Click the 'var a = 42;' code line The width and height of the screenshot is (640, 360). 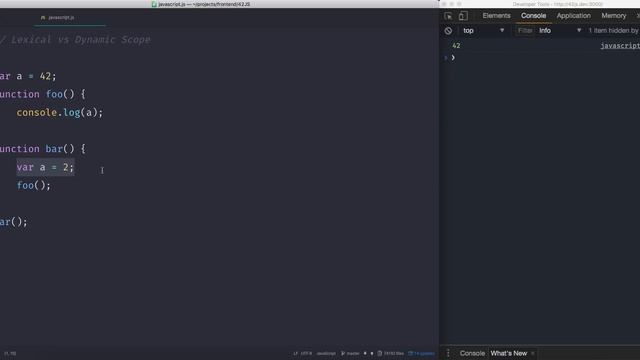[28, 76]
